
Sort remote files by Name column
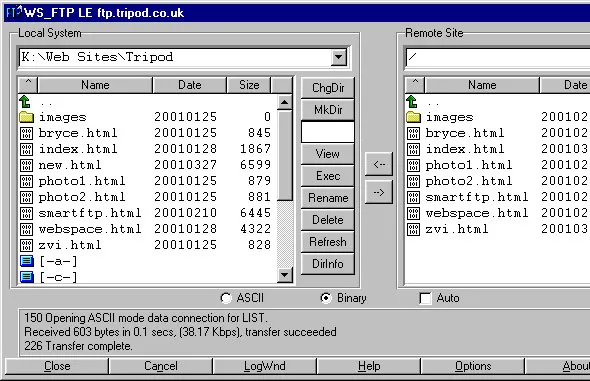click(x=482, y=85)
